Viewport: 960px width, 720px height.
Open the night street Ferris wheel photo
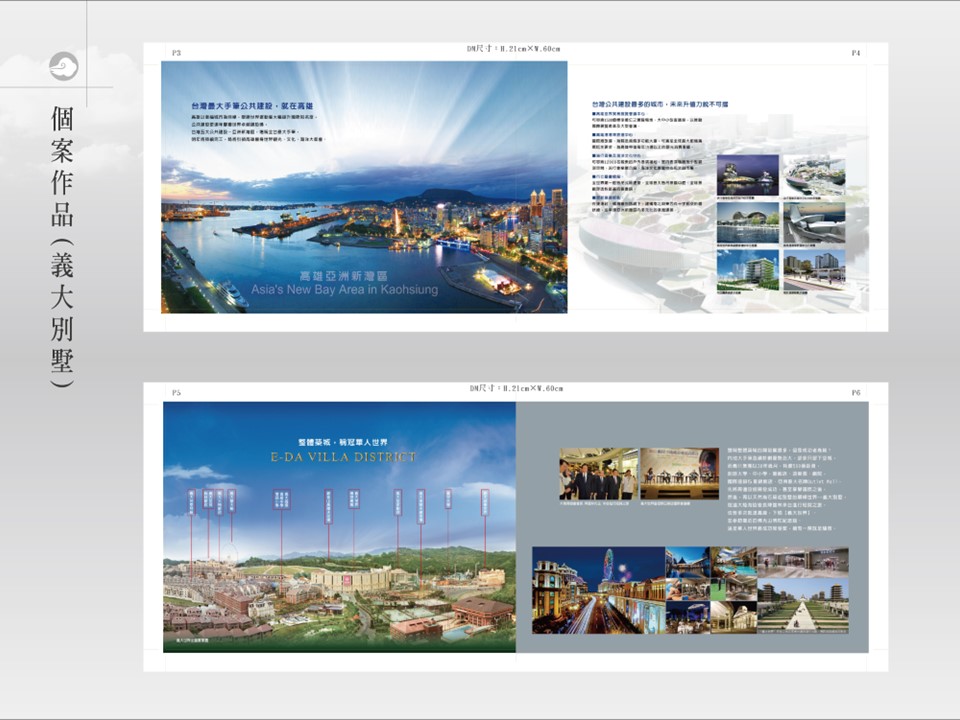599,590
